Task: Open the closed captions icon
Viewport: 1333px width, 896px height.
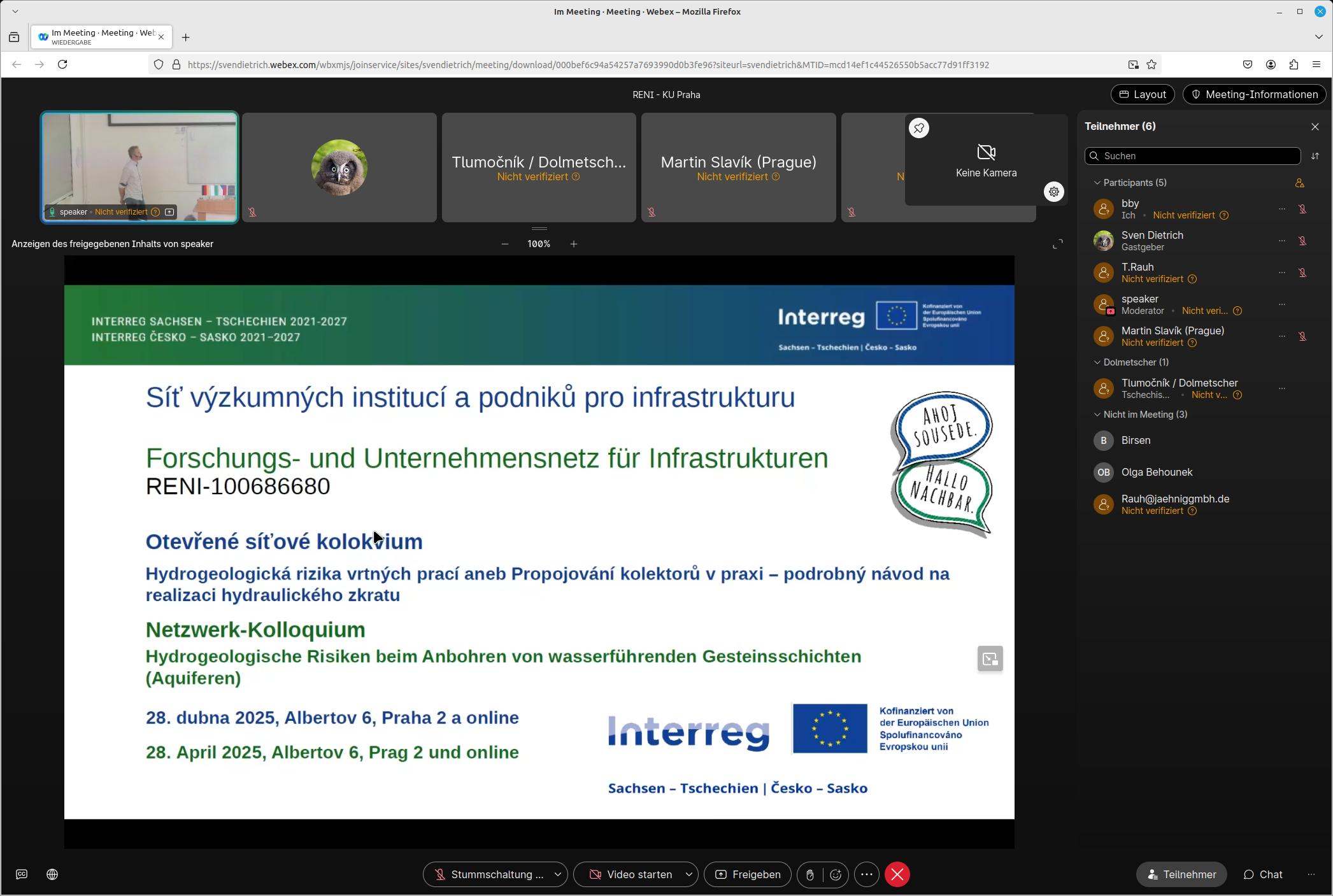Action: click(x=22, y=874)
